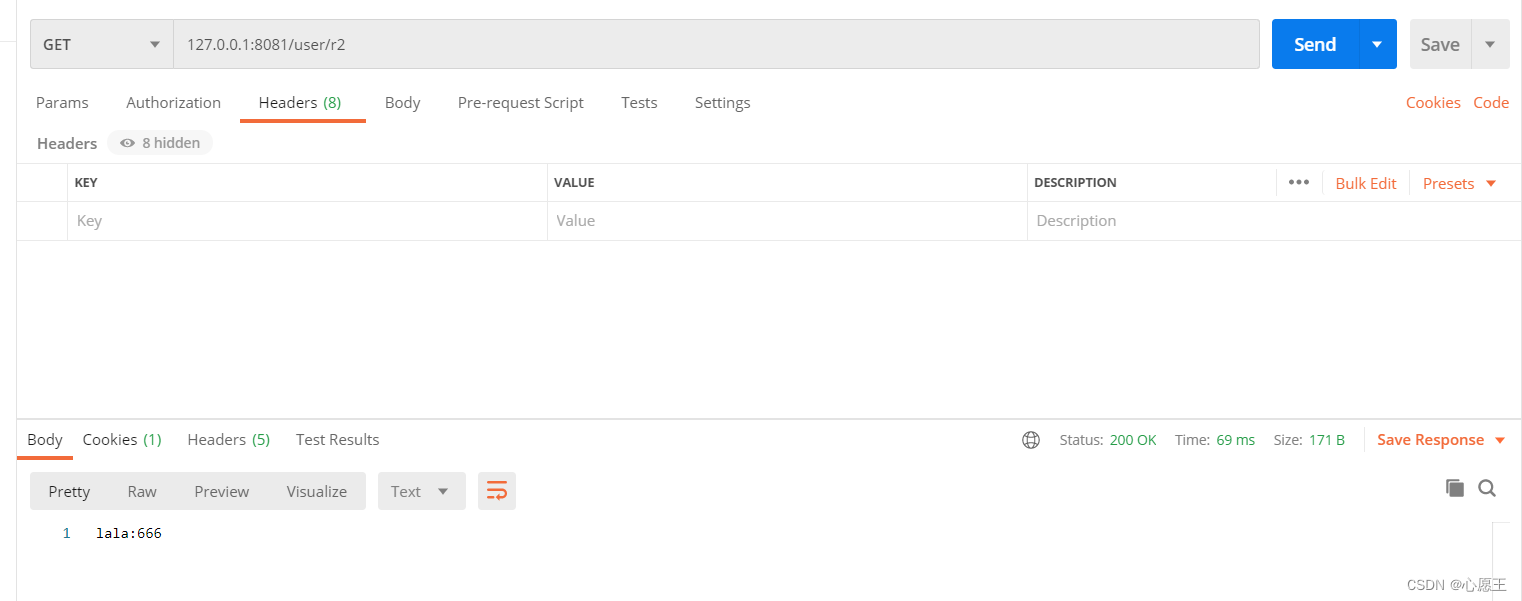Viewport: 1522px width, 601px height.
Task: Click the response text lala:666
Action: pyautogui.click(x=129, y=533)
